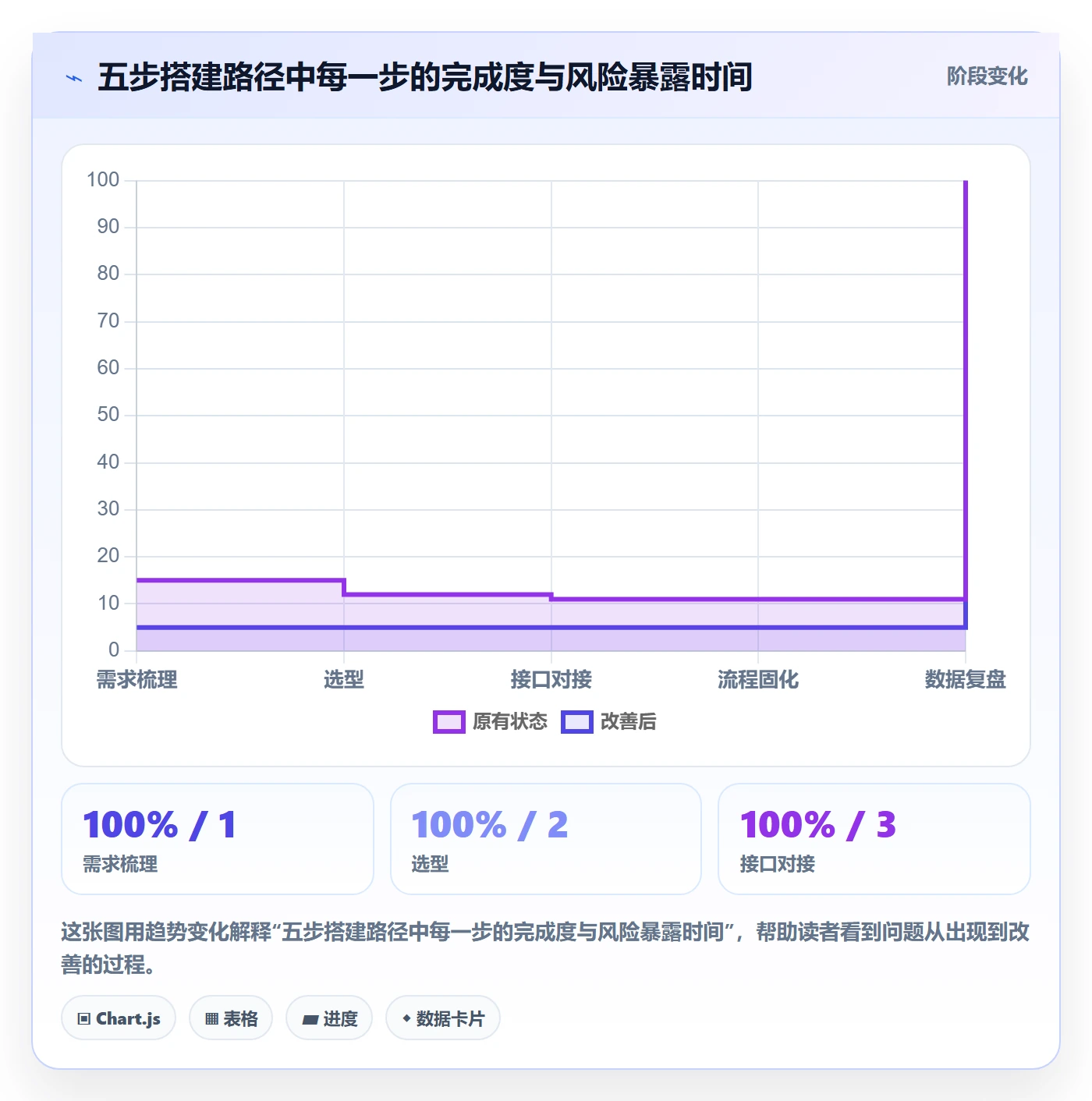
Task: Toggle the 改善后 legend swatch
Action: pyautogui.click(x=577, y=722)
